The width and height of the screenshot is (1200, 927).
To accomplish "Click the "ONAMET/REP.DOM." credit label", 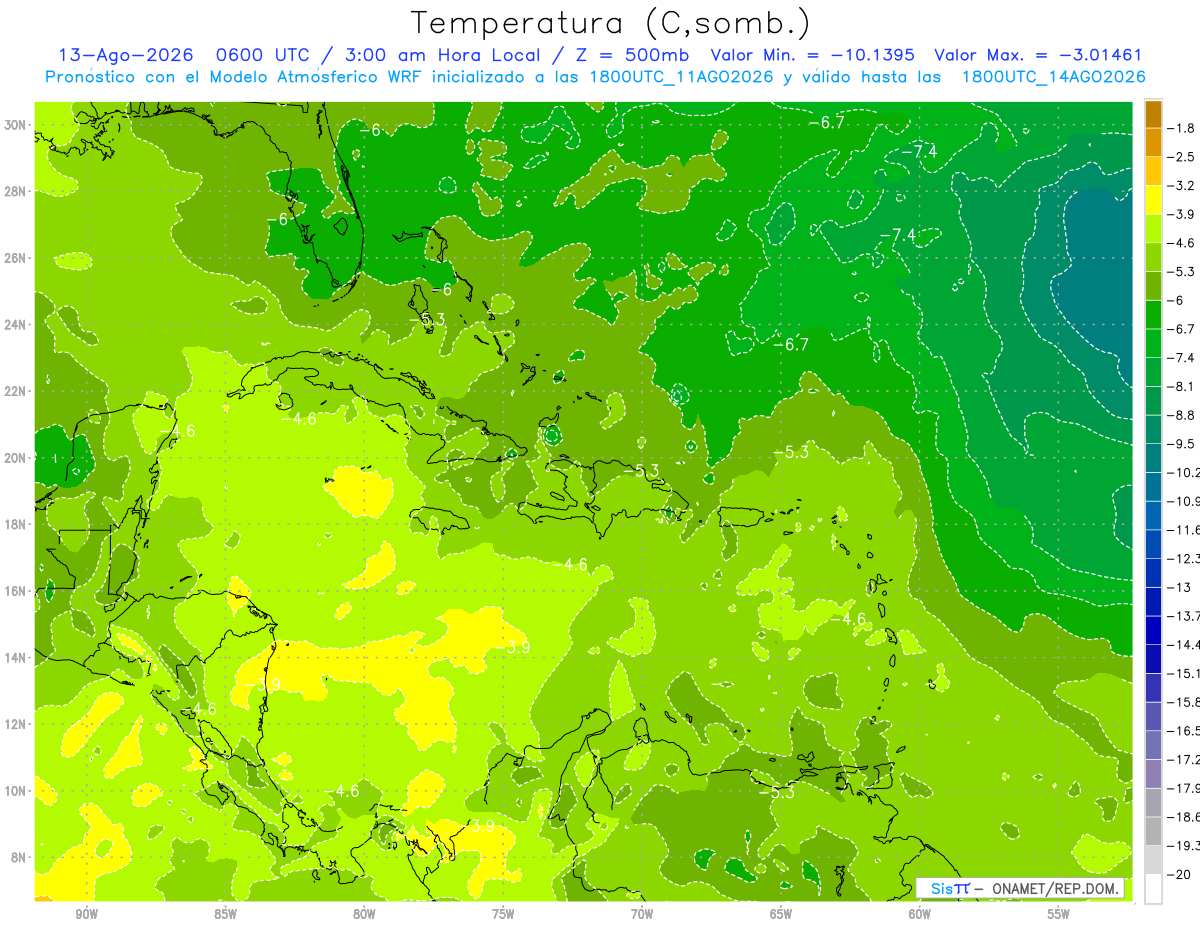I will (1056, 889).
